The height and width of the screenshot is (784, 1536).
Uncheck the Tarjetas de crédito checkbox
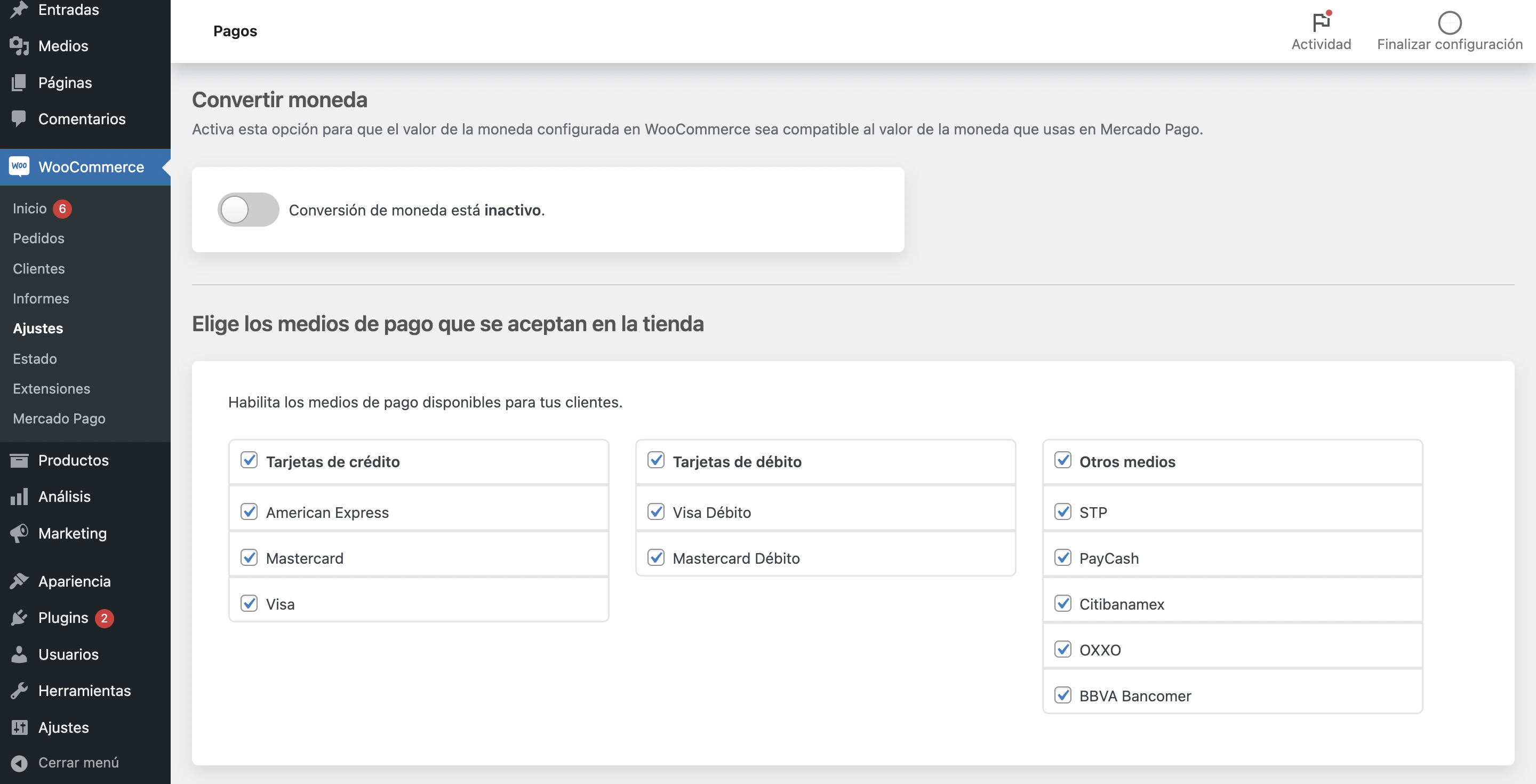click(x=249, y=460)
